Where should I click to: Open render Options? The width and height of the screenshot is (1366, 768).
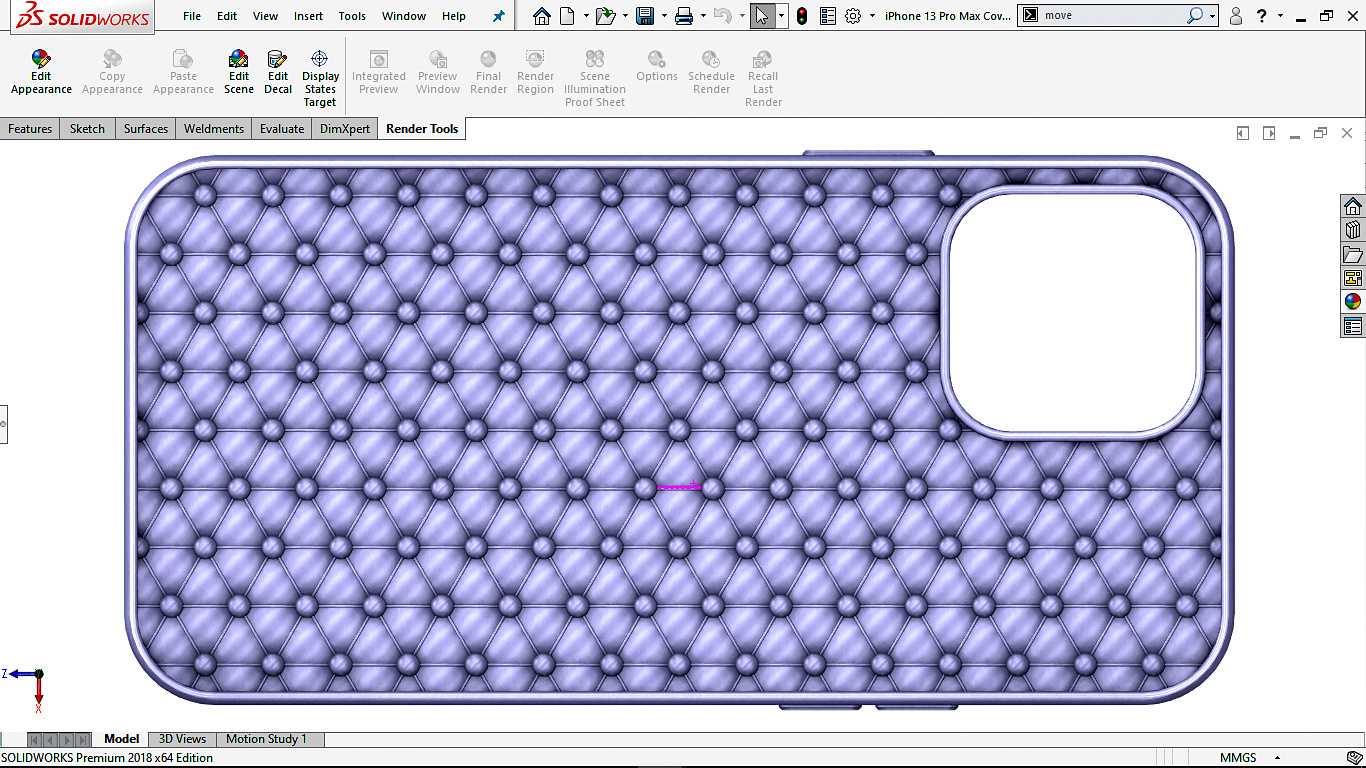point(656,67)
